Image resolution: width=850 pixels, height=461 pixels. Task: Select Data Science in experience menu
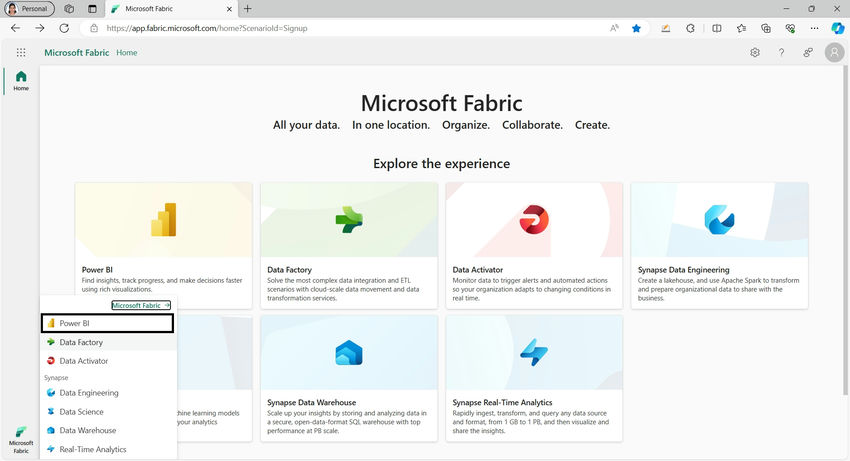click(108, 412)
